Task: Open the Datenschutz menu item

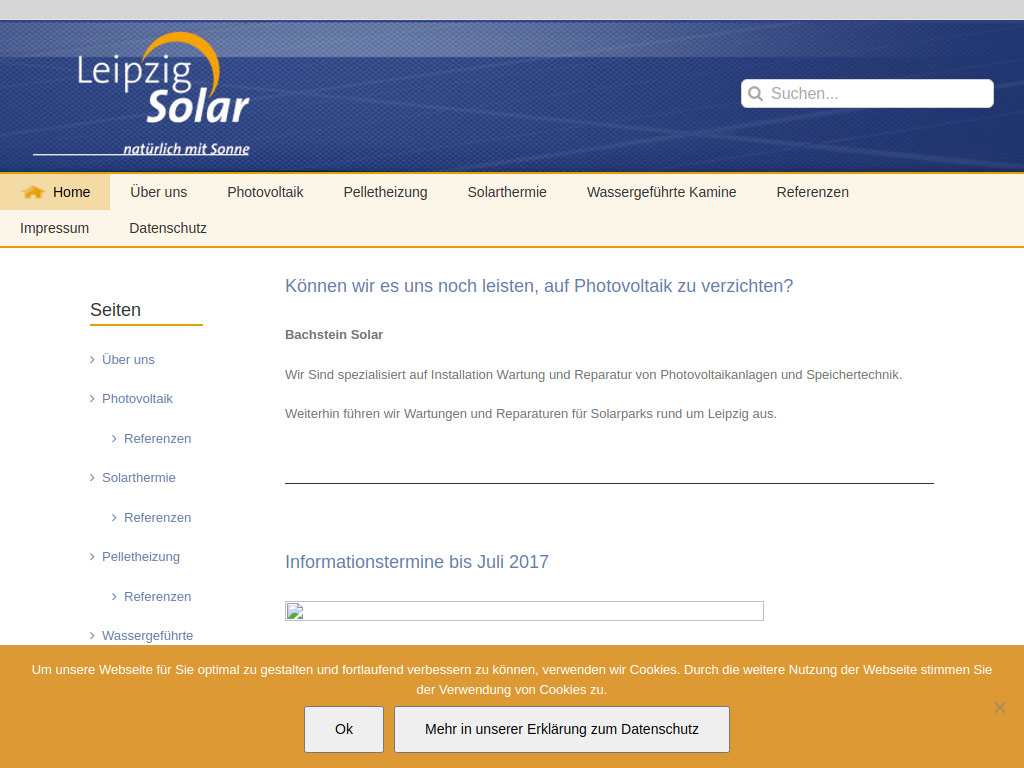Action: point(167,228)
